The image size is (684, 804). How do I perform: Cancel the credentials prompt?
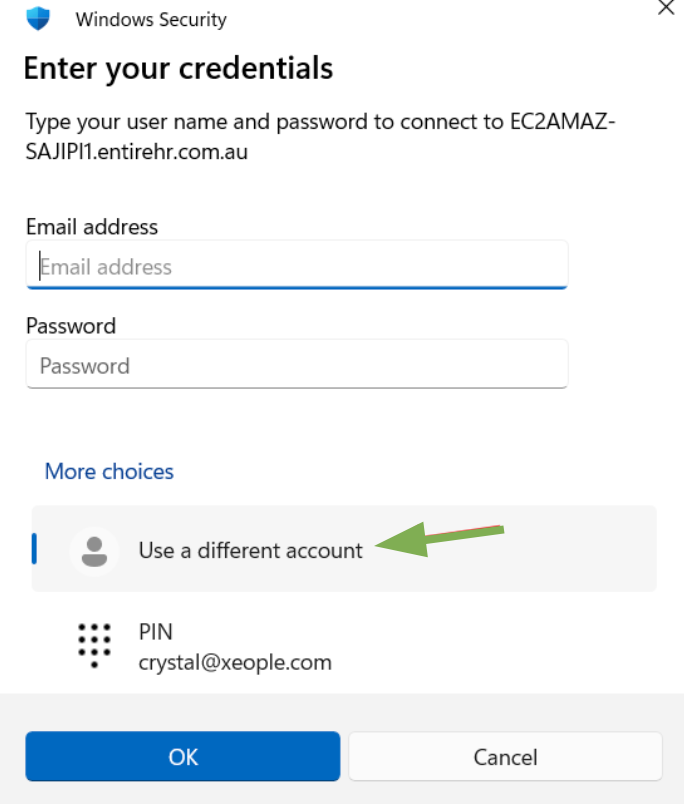click(x=505, y=756)
